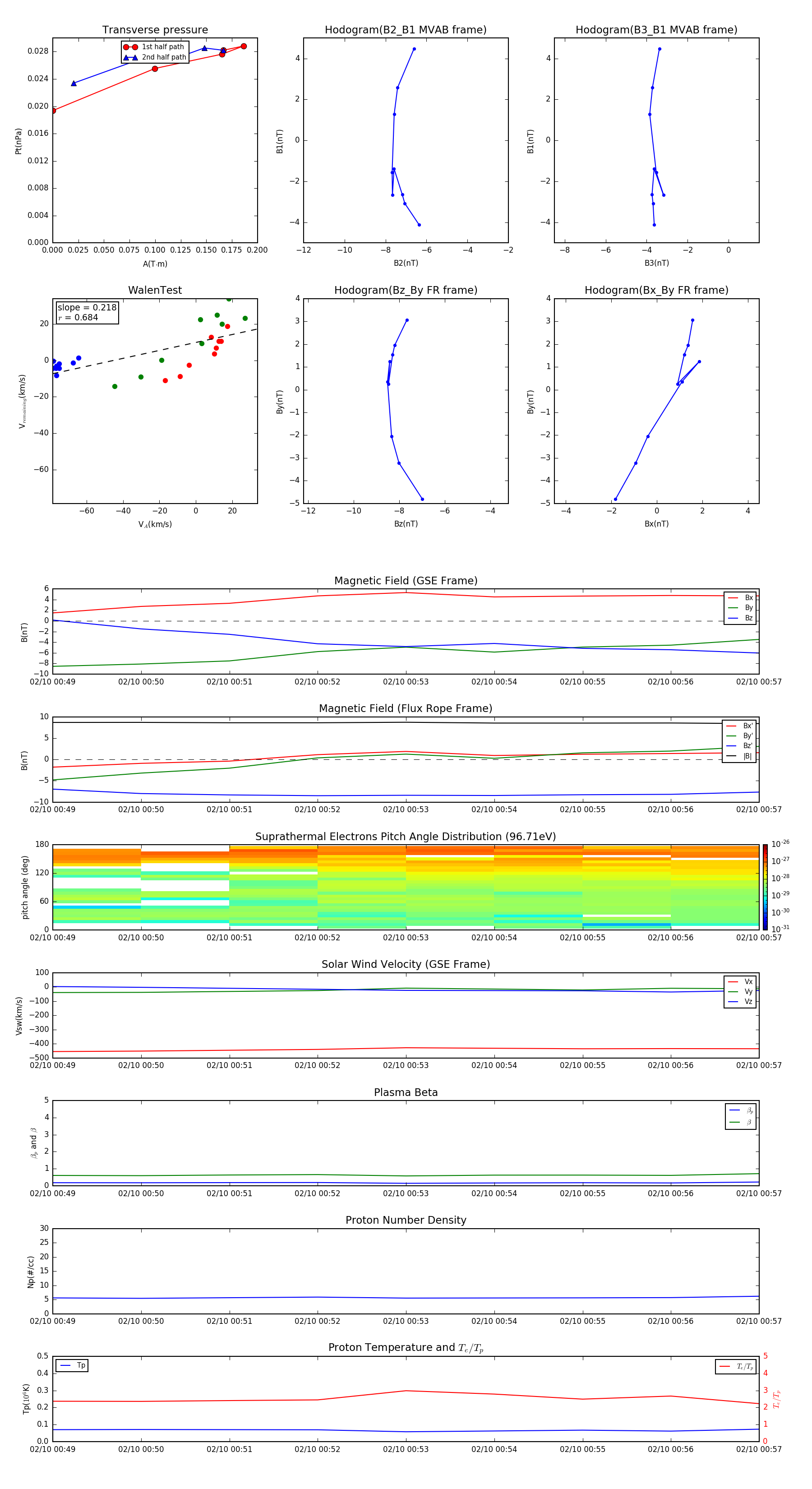Click the 'r = 0.684' annotation text
This screenshot has width=812, height=1489.
pyautogui.click(x=78, y=317)
